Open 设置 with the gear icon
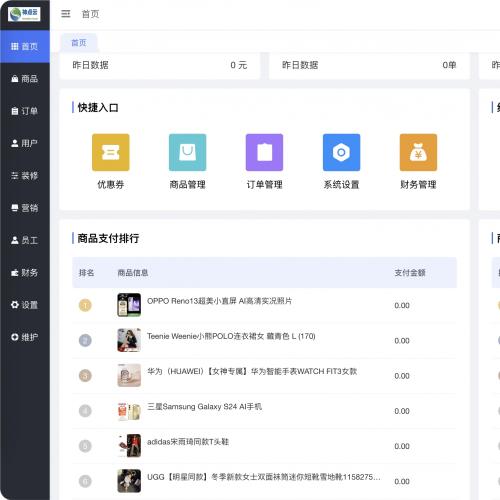This screenshot has width=500, height=500. click(25, 305)
